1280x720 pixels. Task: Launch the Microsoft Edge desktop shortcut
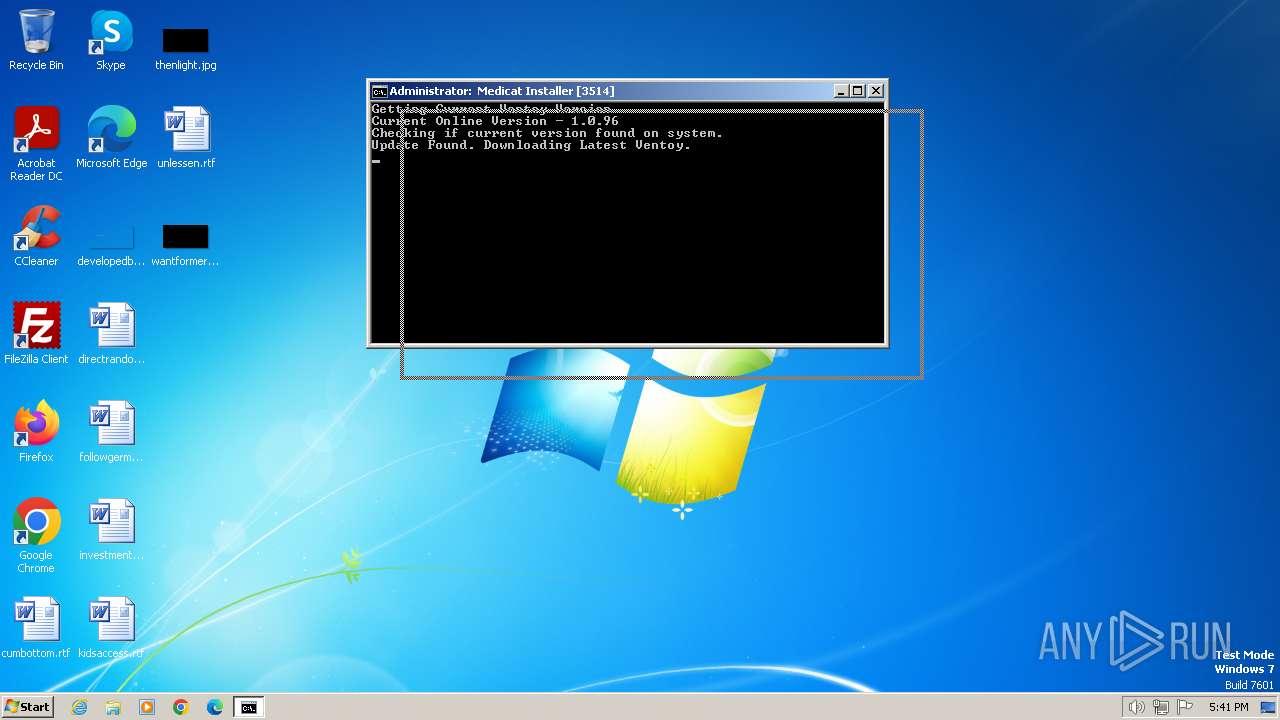tap(111, 138)
